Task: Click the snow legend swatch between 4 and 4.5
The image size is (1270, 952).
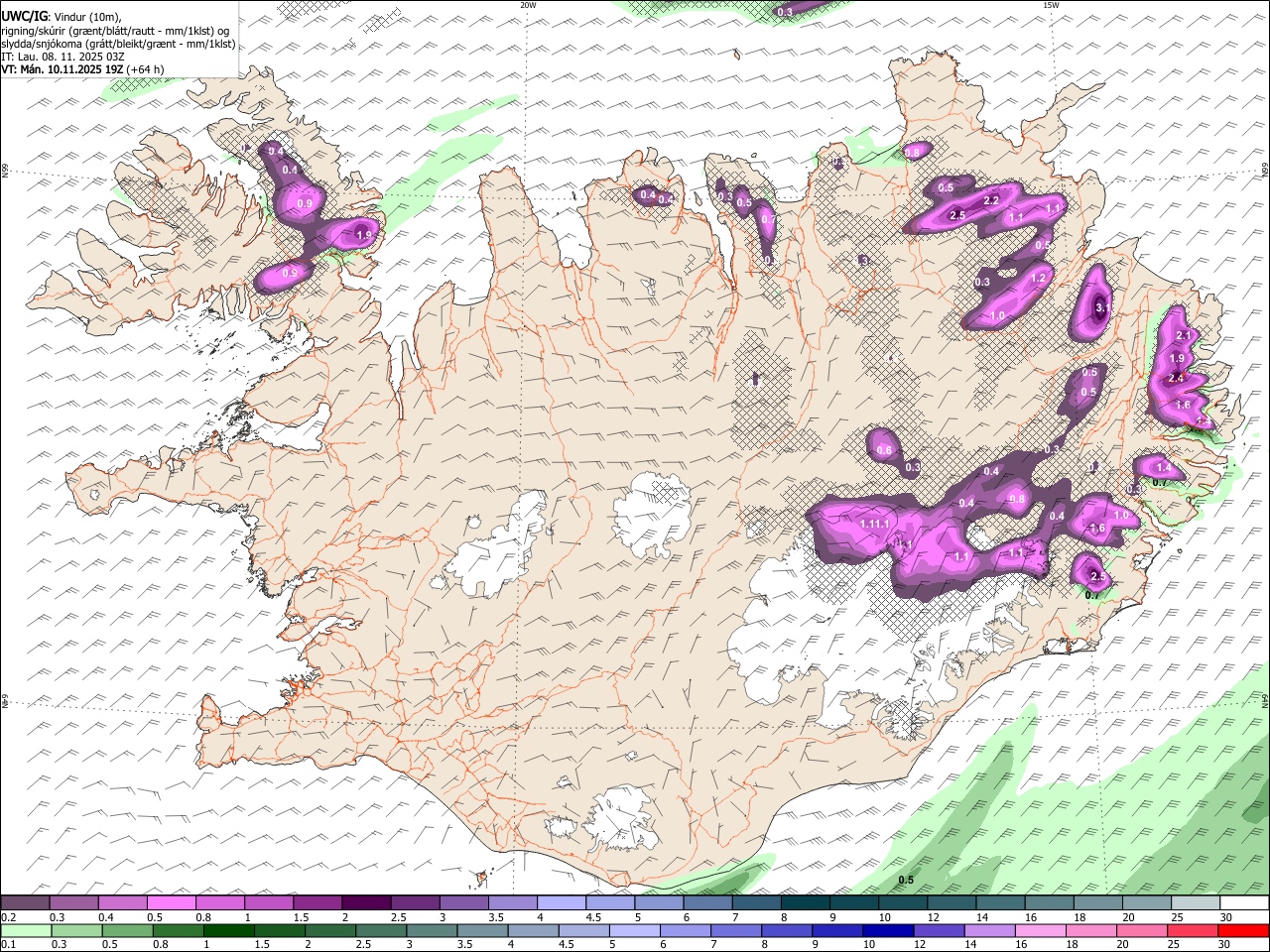Action: [562, 903]
